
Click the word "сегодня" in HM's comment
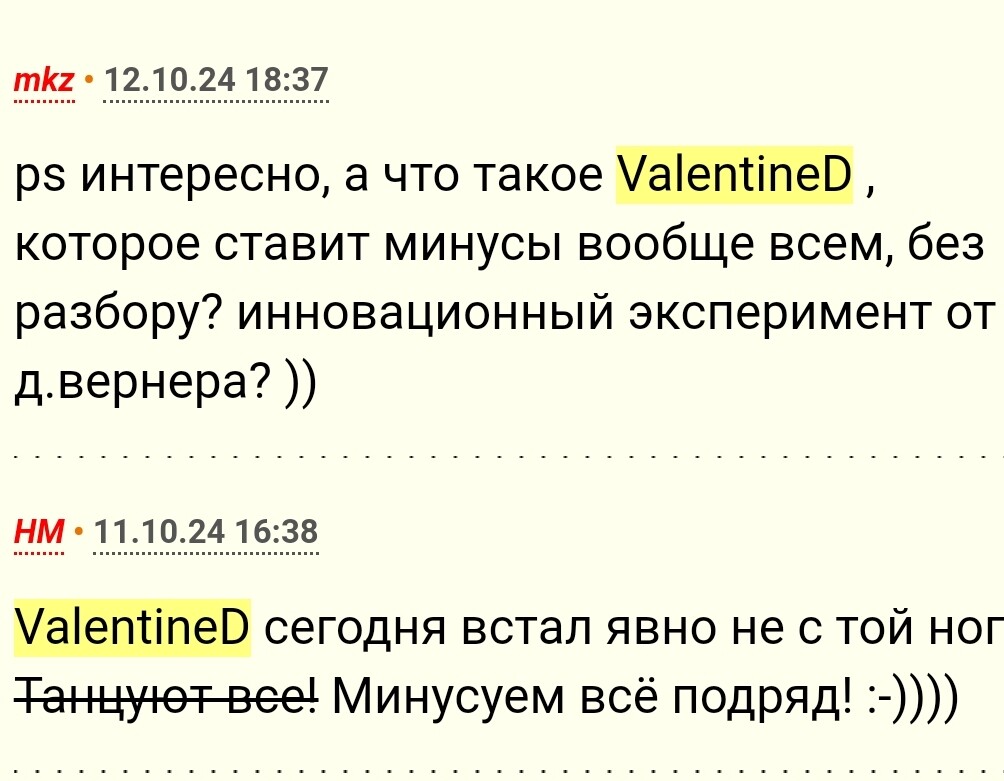coord(355,629)
